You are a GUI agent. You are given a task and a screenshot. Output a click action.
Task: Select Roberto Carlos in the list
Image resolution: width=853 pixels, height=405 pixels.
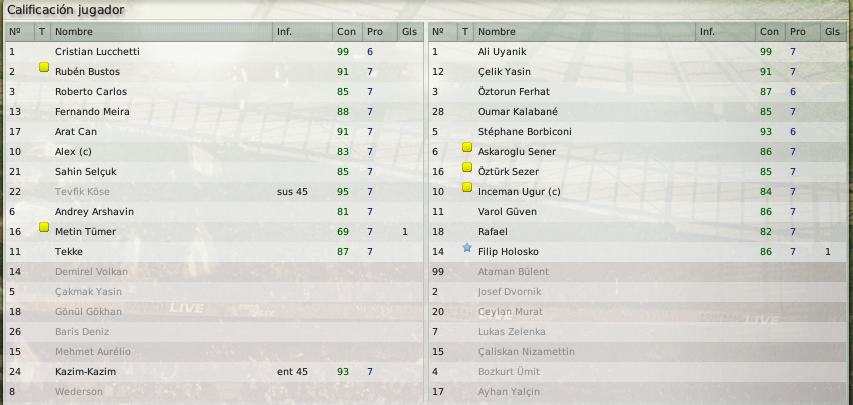coord(214,91)
